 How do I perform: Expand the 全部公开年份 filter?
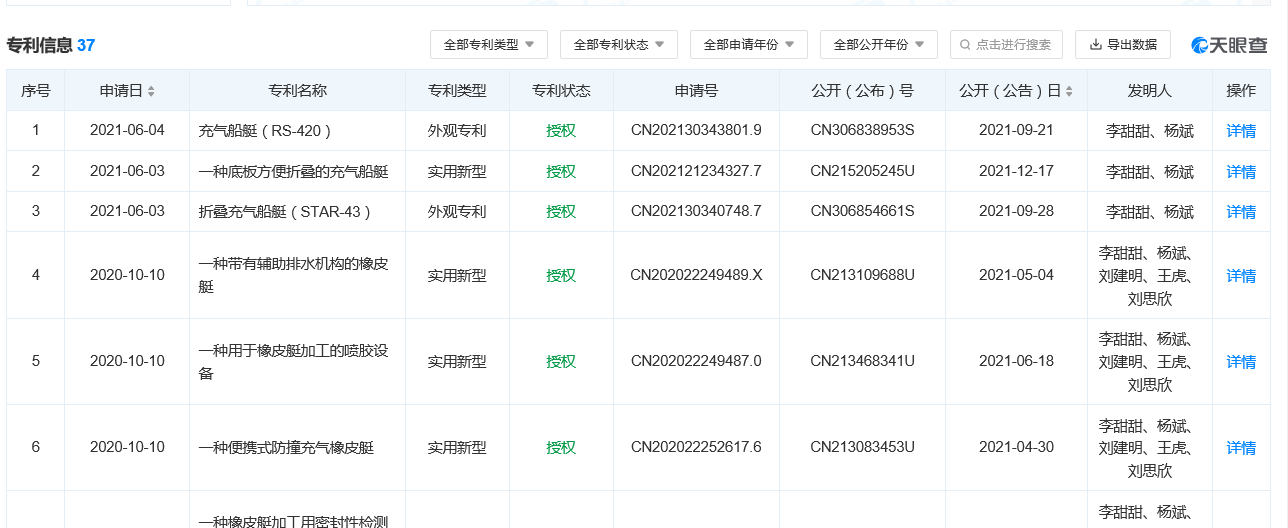pyautogui.click(x=879, y=45)
